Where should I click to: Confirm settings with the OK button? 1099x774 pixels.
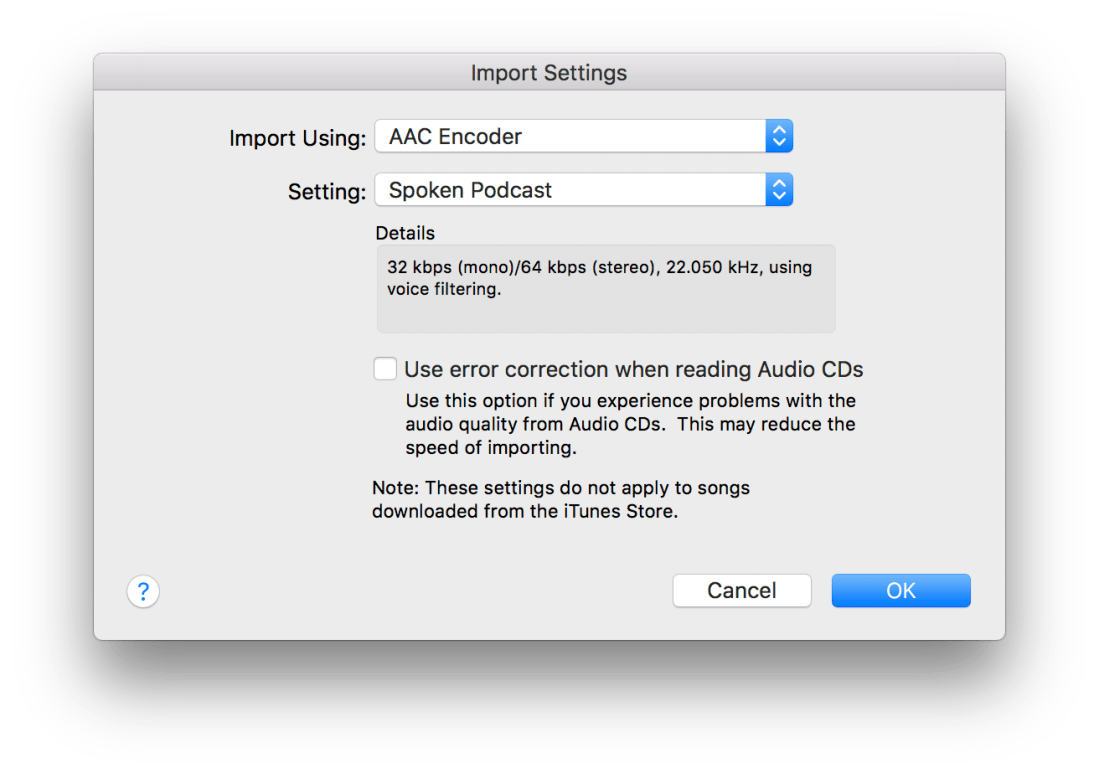tap(899, 590)
